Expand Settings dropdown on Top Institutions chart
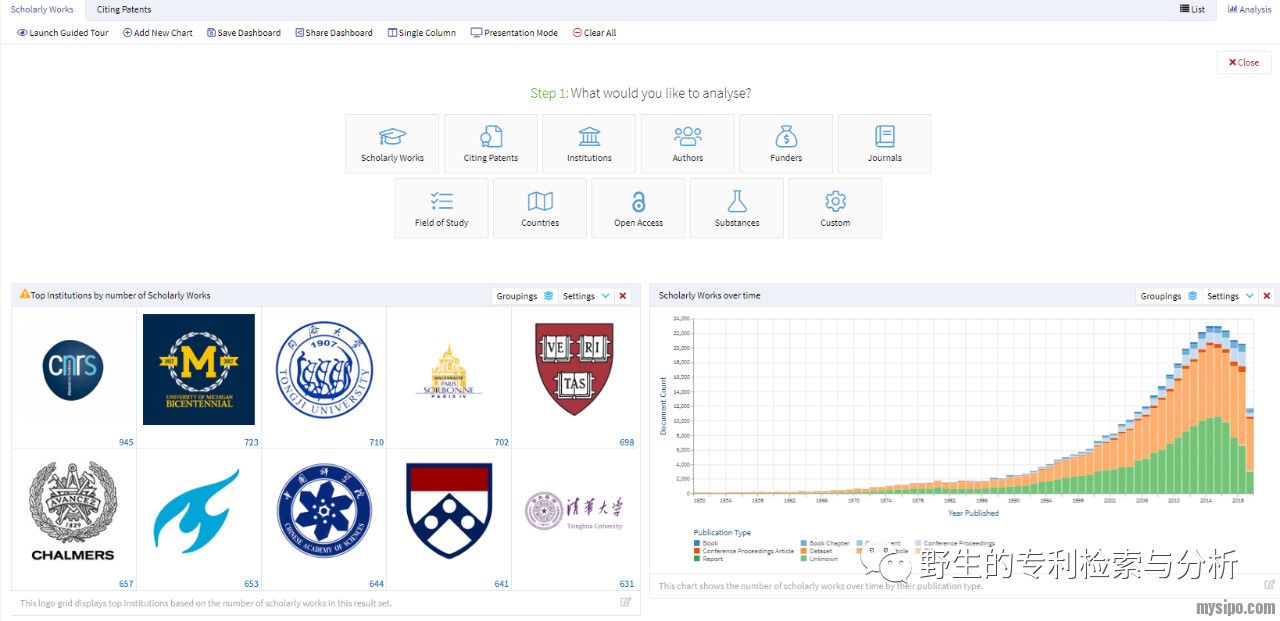Screen dimensions: 1280x621 coord(585,296)
